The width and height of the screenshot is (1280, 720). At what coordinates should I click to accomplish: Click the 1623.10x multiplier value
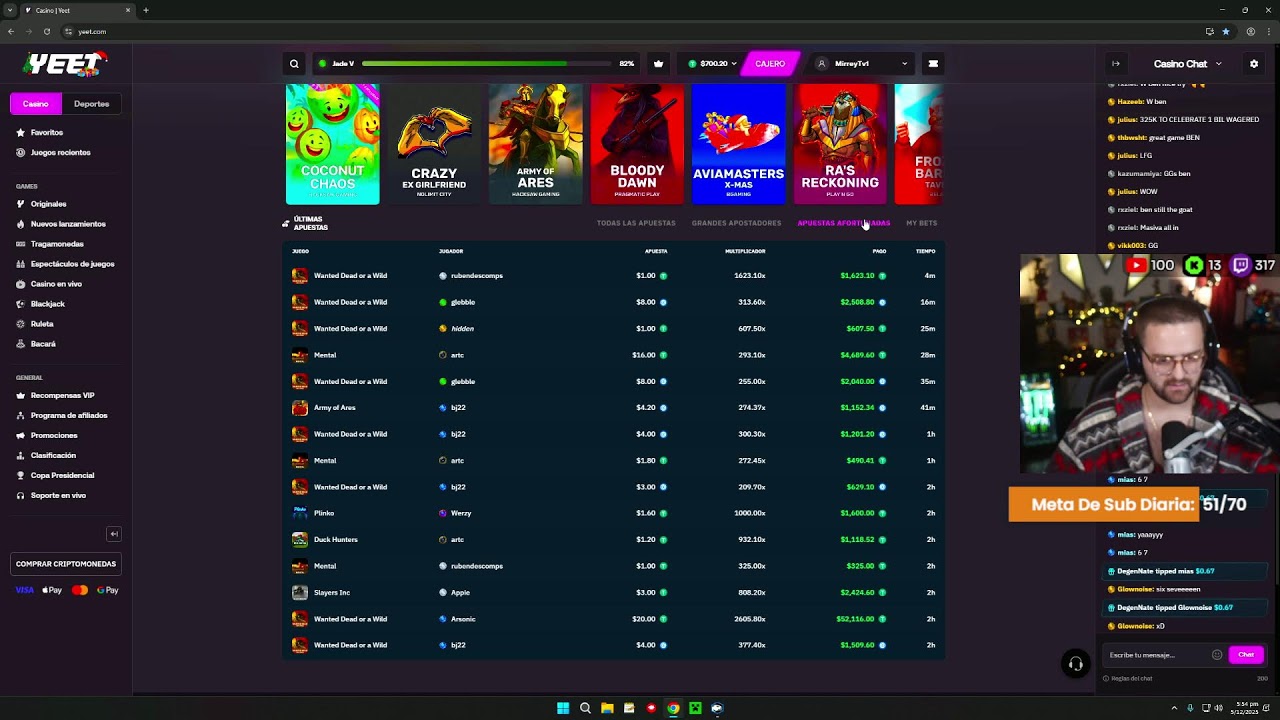click(x=750, y=276)
